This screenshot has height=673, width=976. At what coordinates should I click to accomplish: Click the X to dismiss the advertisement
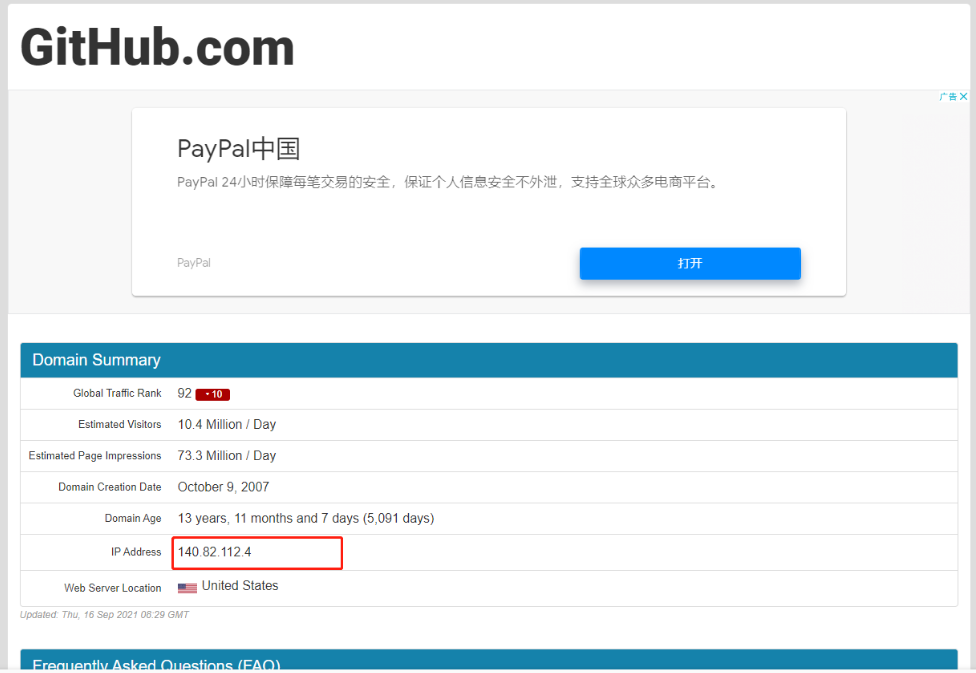coord(964,96)
